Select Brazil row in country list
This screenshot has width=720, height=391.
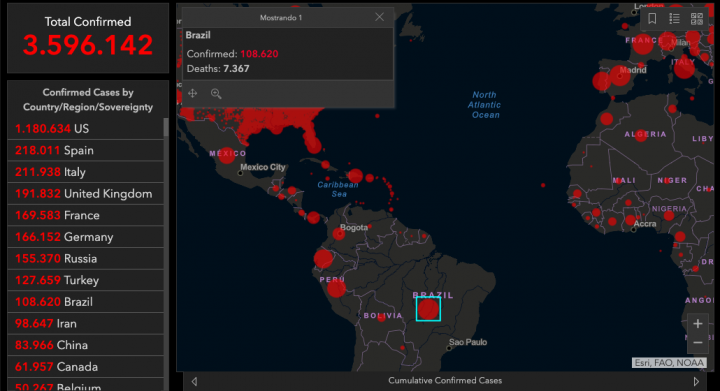[85, 302]
